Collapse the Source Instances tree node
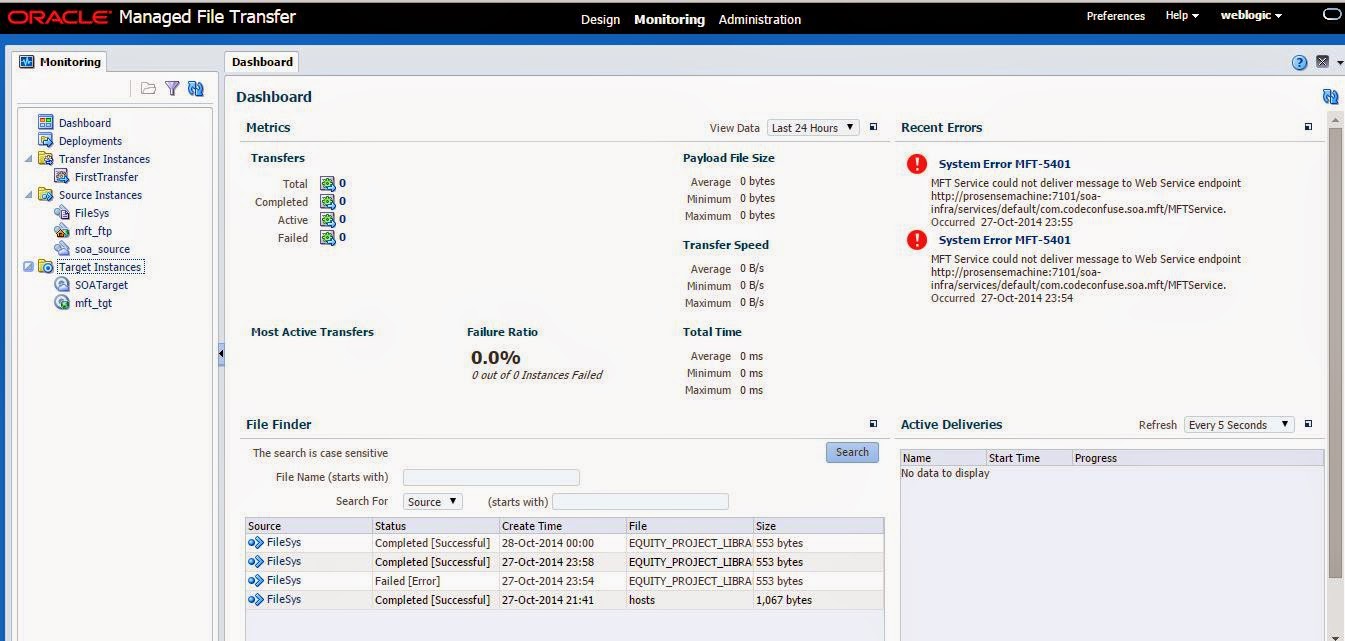 (29, 195)
